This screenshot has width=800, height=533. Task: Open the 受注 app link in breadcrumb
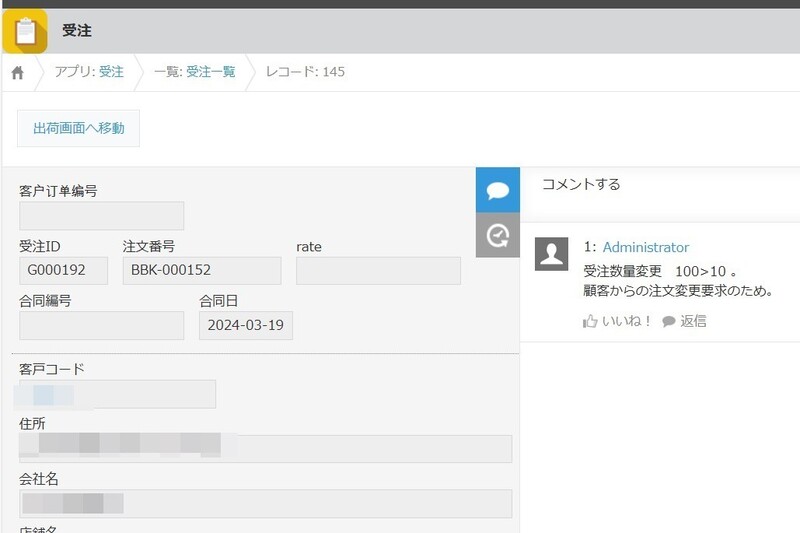pos(111,71)
